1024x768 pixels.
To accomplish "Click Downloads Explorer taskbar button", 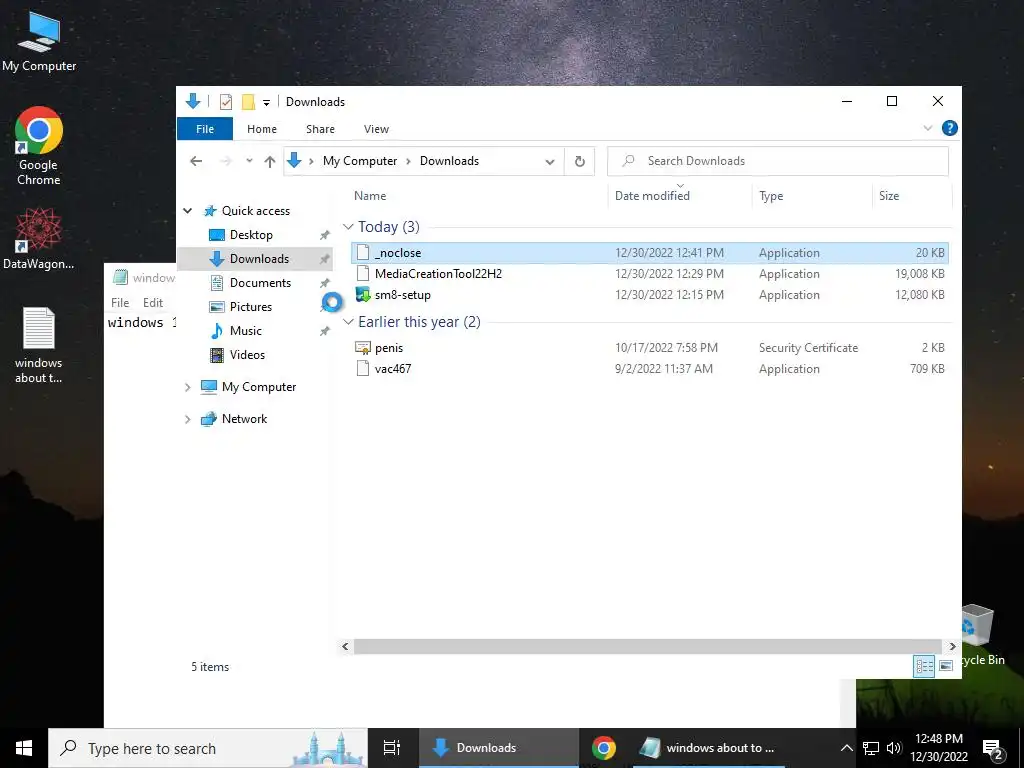I will click(498, 748).
